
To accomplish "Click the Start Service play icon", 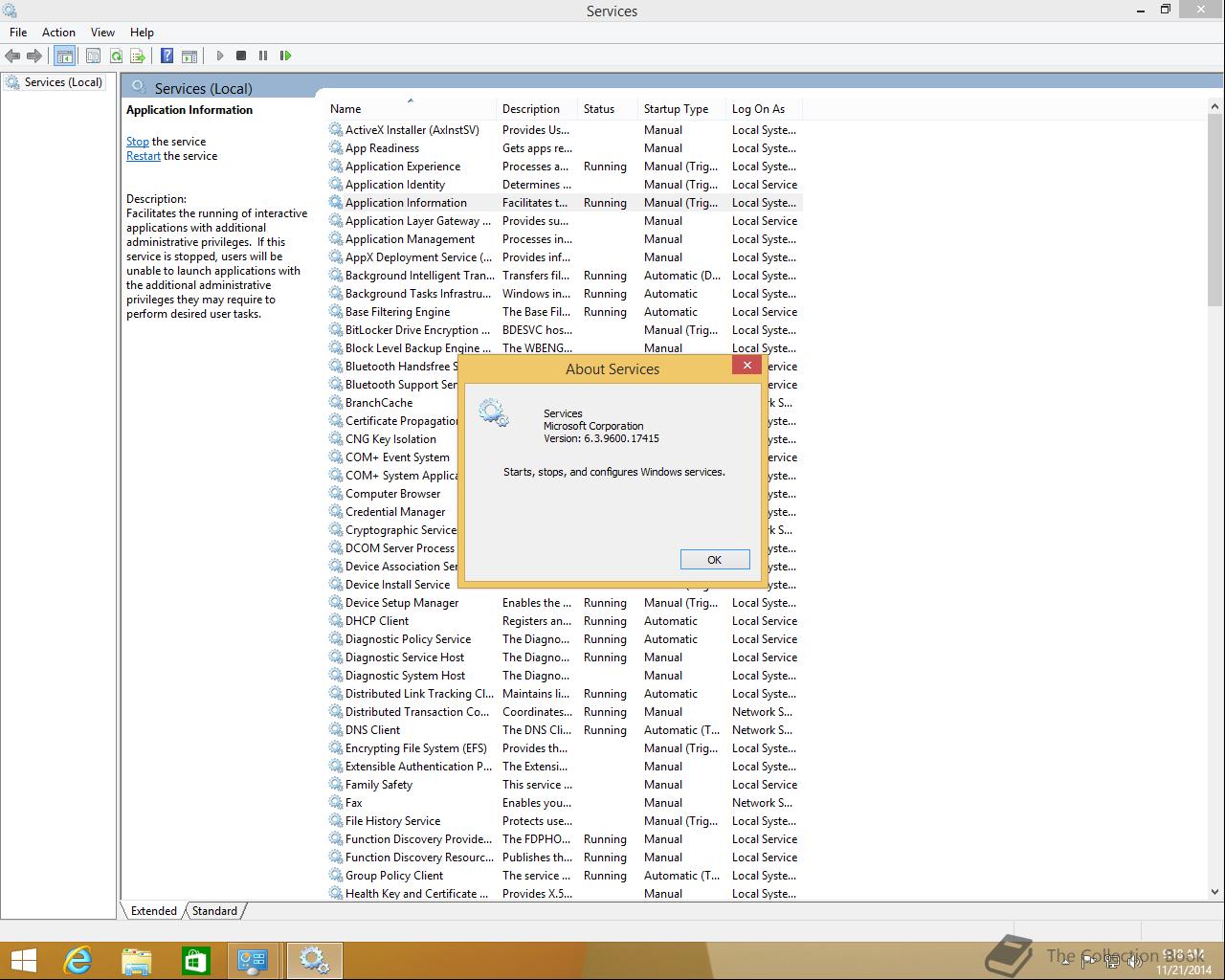I will [220, 56].
